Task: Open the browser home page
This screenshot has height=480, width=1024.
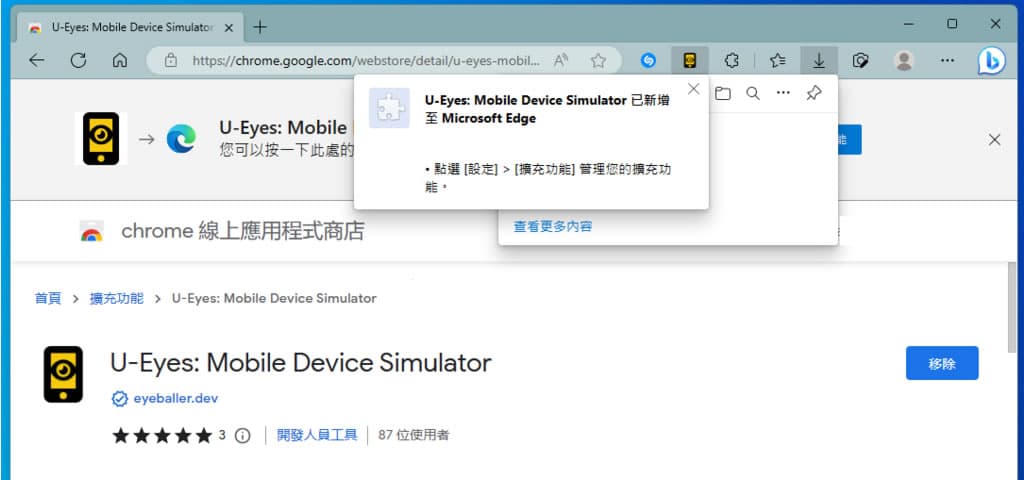Action: point(120,61)
